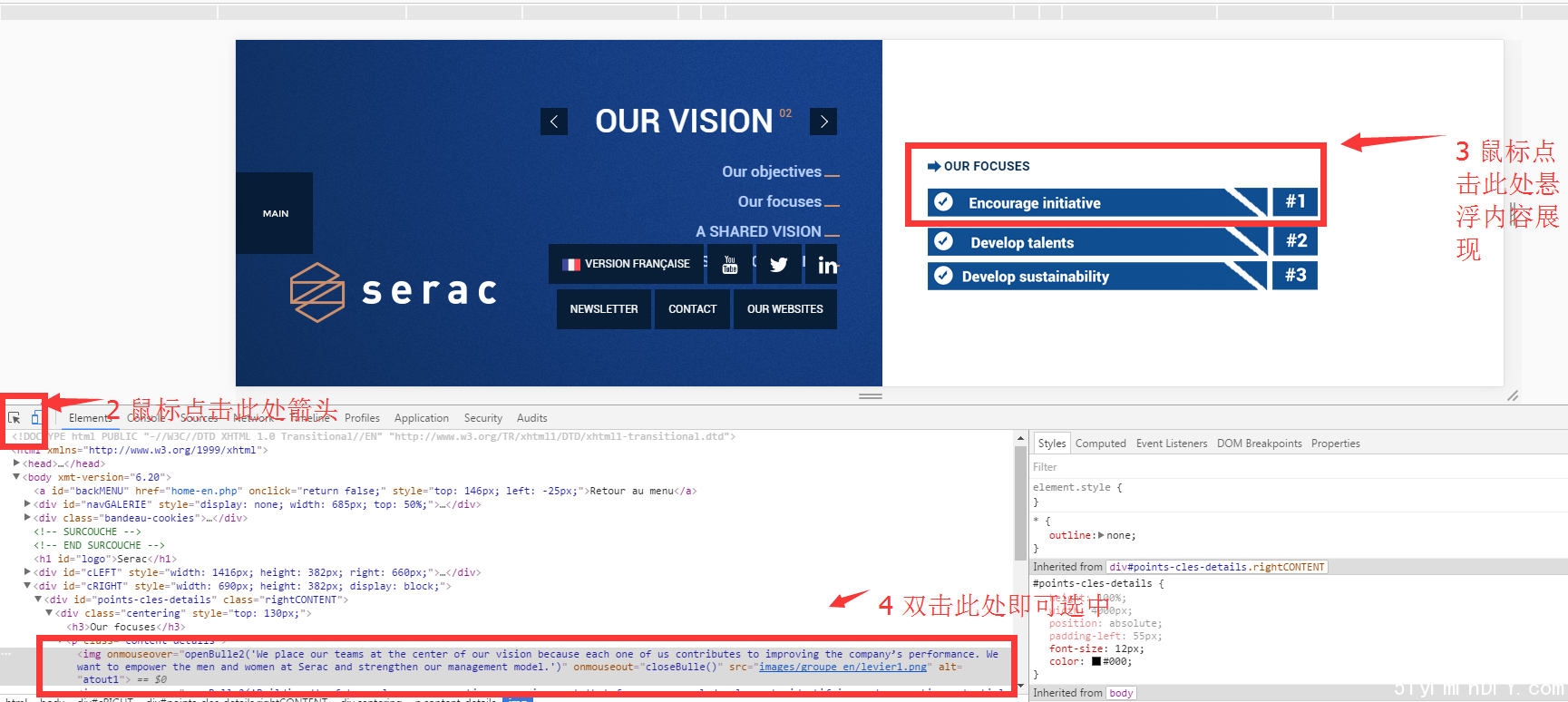1568x702 pixels.
Task: Click the checkmark icon beside Develop sustainability
Action: (x=943, y=276)
